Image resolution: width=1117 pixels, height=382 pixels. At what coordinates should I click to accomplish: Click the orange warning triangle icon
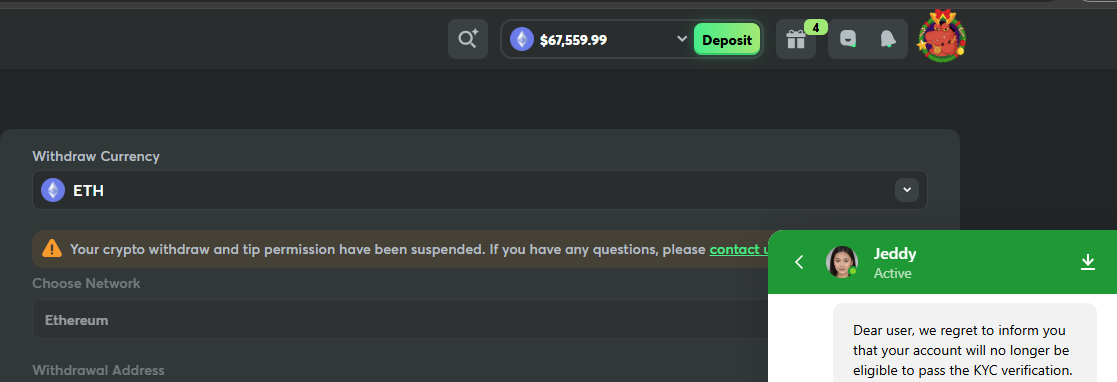52,248
